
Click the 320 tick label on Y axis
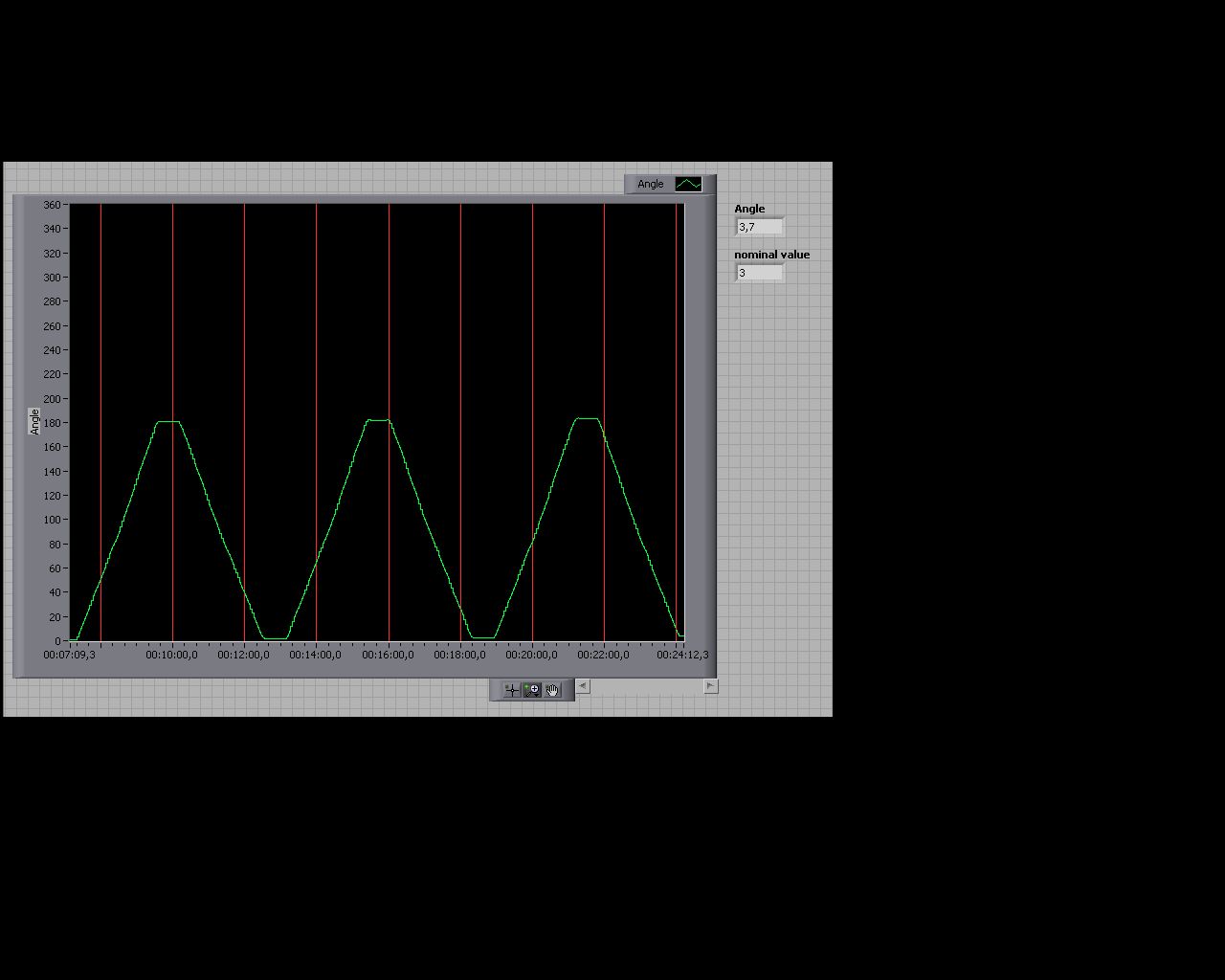[52, 254]
